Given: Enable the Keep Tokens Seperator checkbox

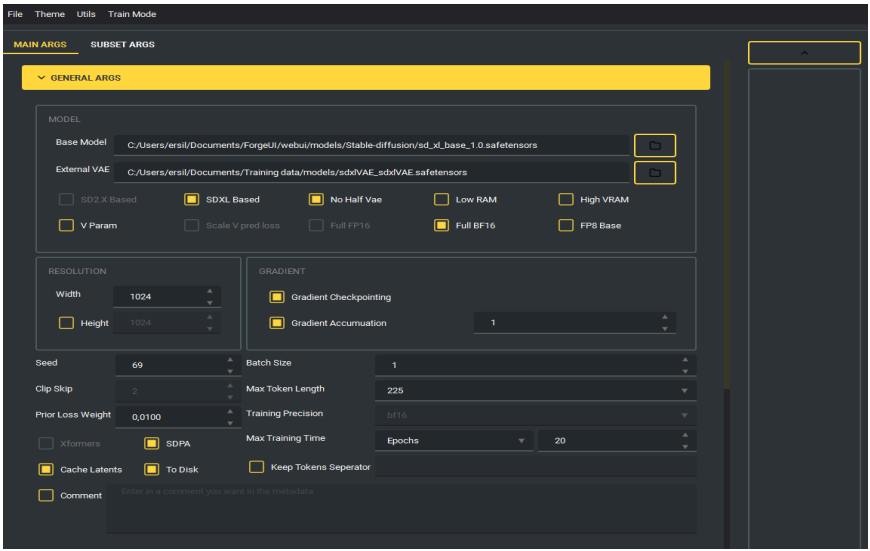Looking at the screenshot, I should [x=257, y=467].
